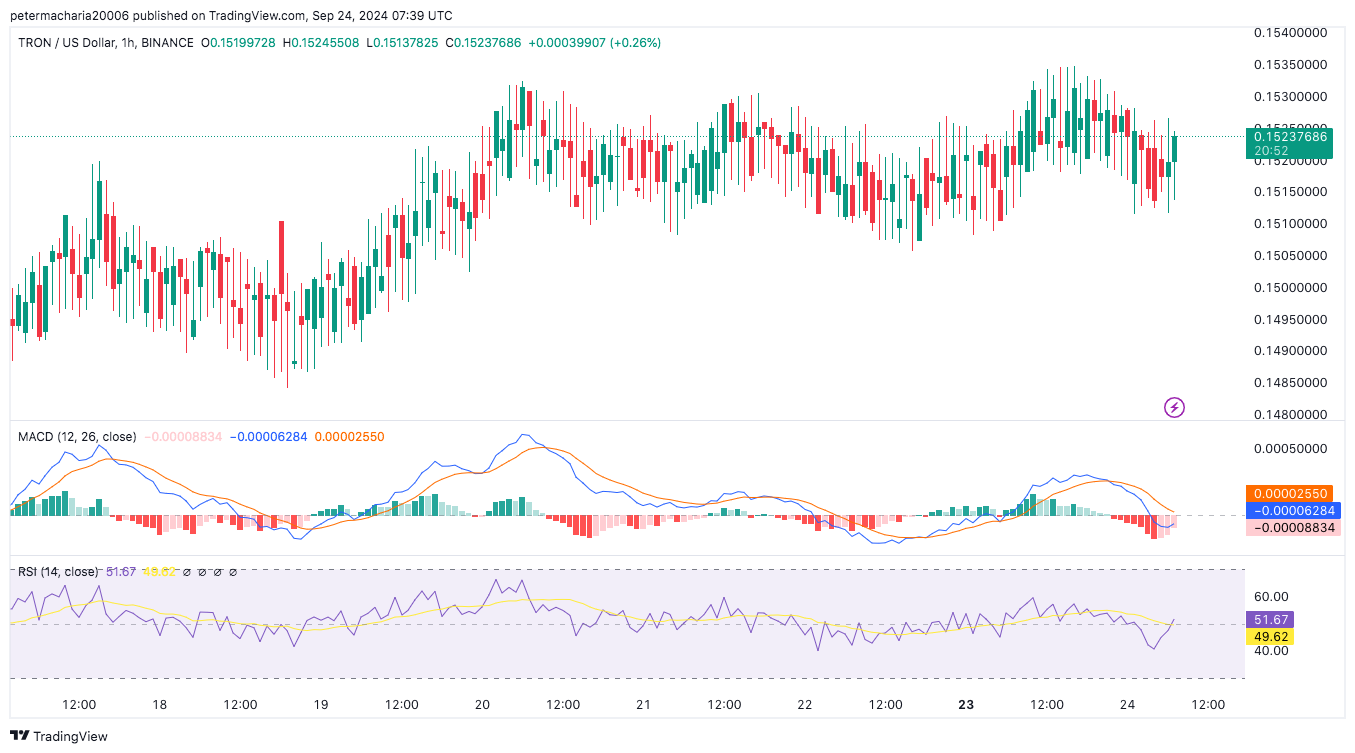Click the purple lightning bolt icon
The width and height of the screenshot is (1355, 753).
tap(1175, 407)
